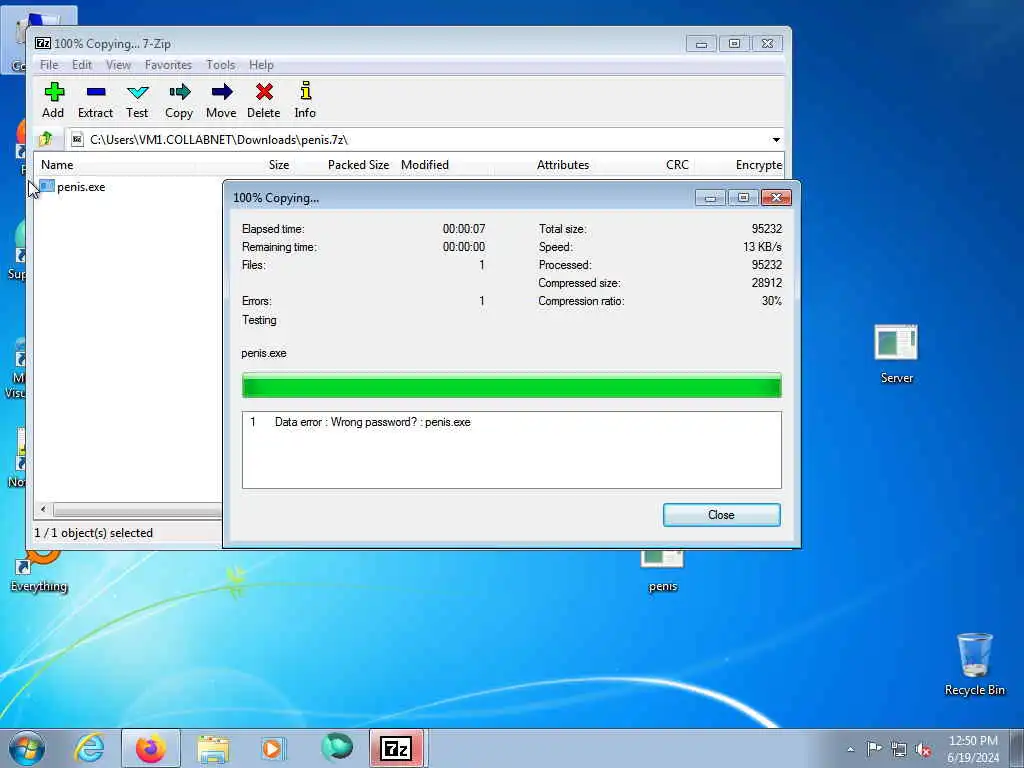Show hidden tray icons arrow

[x=850, y=749]
